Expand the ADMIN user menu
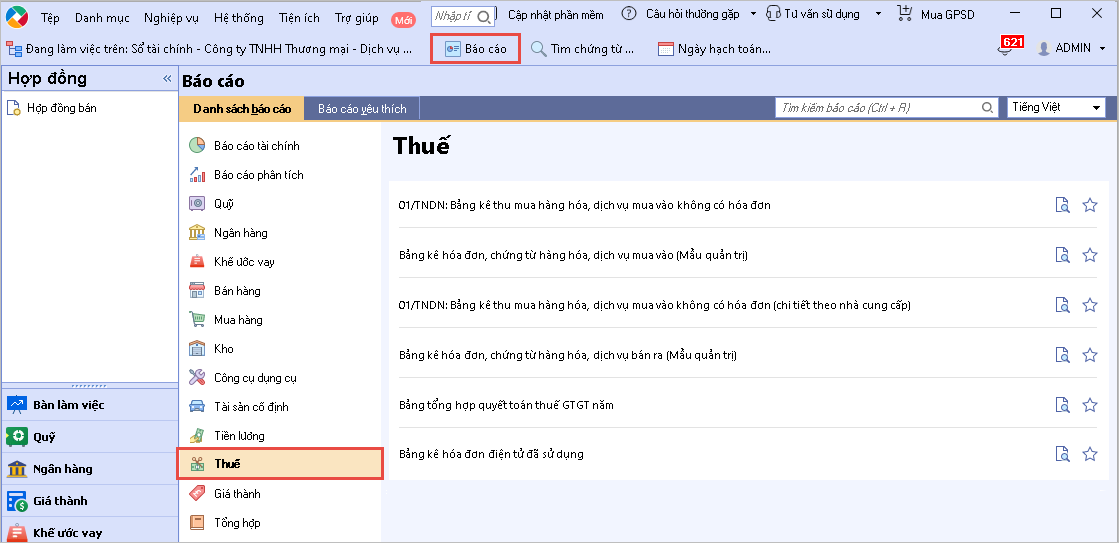The height and width of the screenshot is (543, 1119). click(x=1072, y=48)
